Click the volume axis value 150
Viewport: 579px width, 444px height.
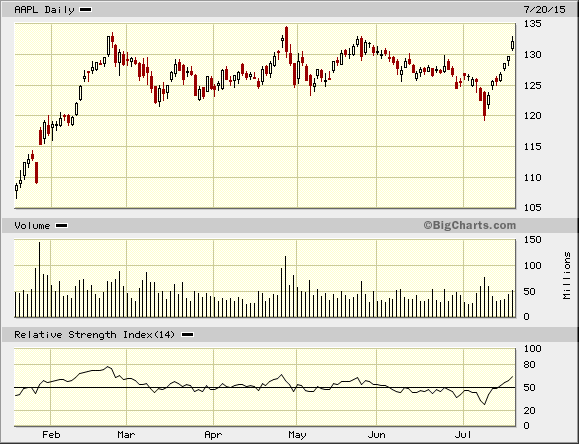[x=532, y=240]
